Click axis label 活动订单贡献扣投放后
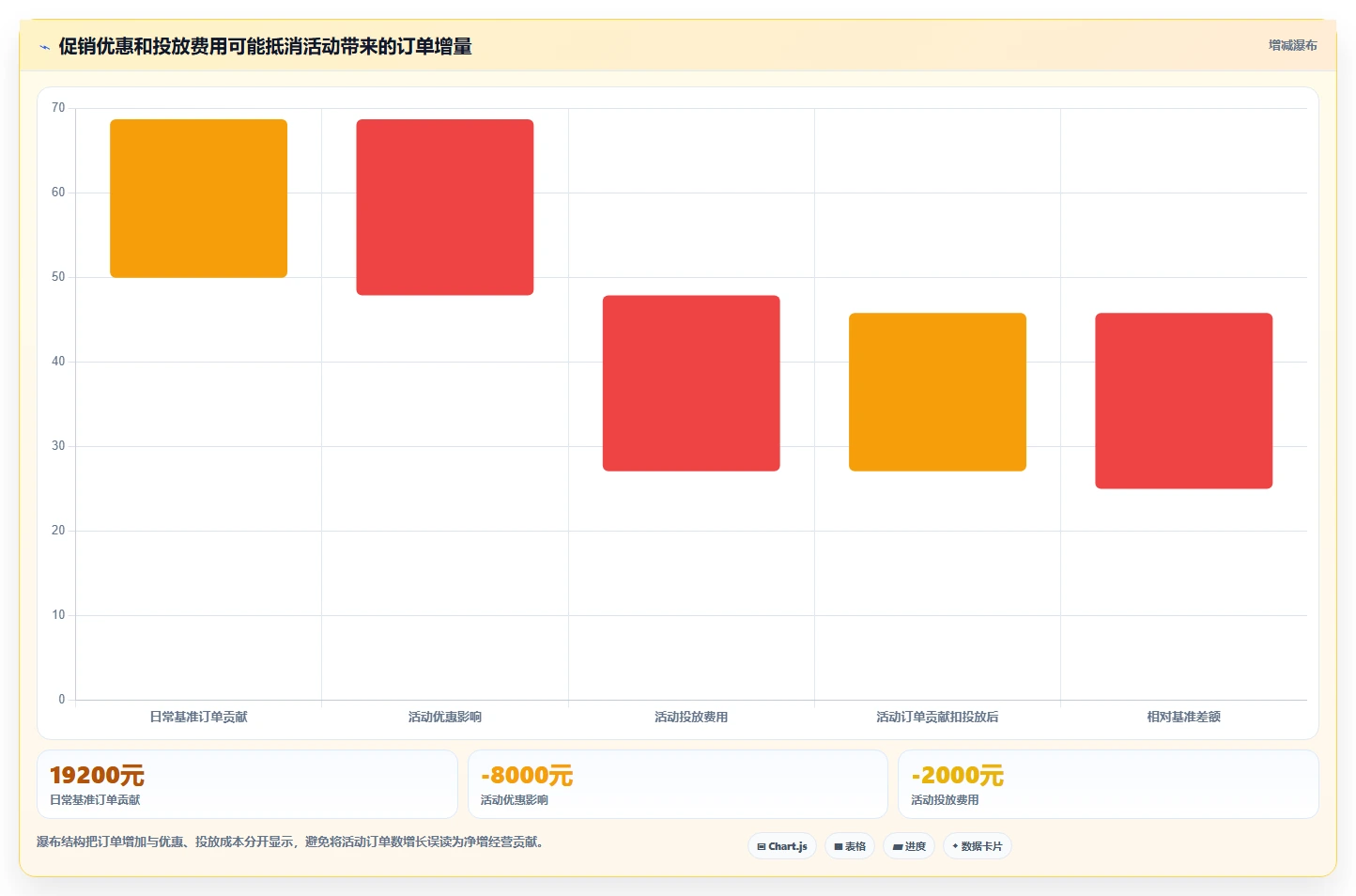1356x896 pixels. [x=937, y=717]
